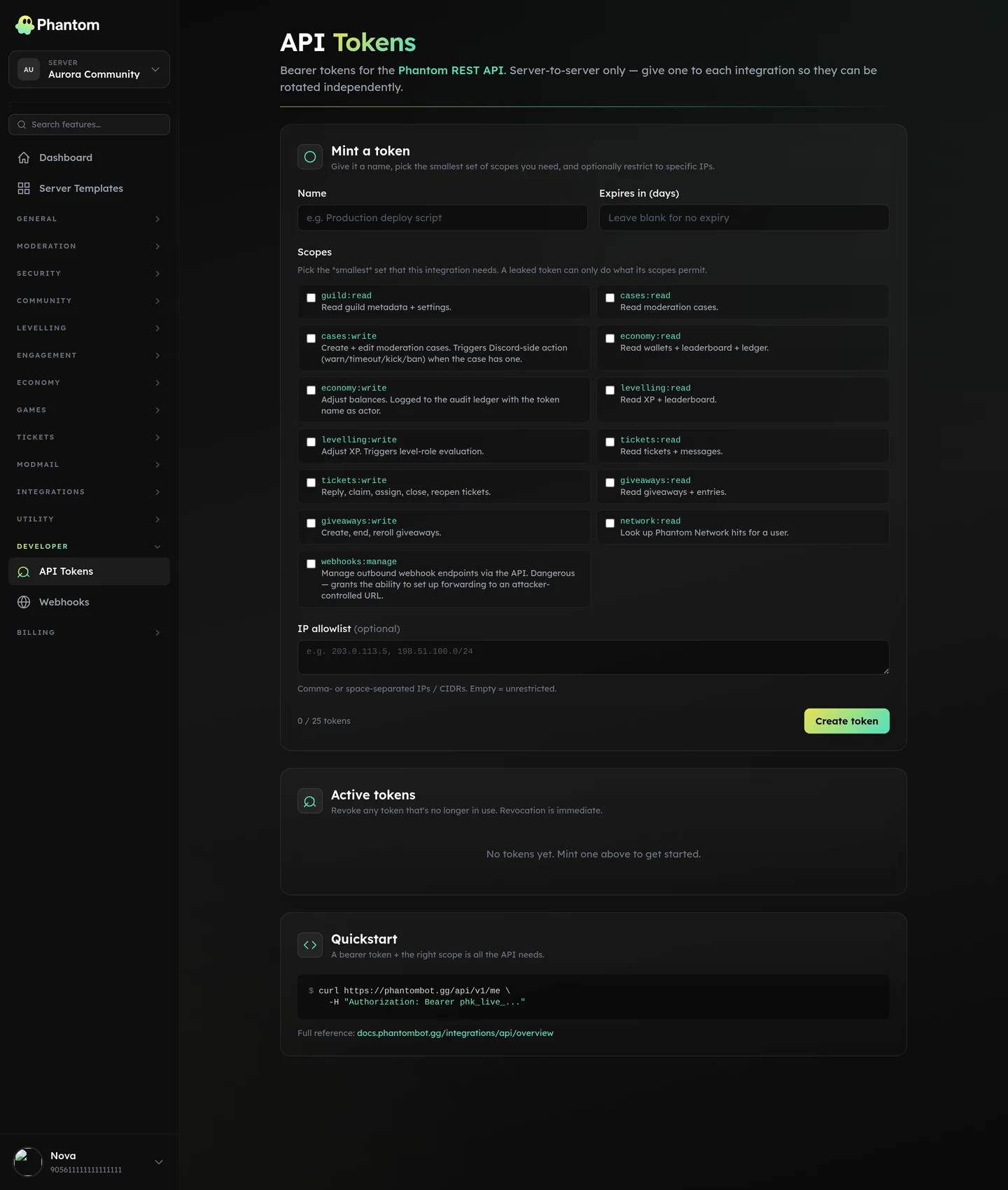1008x1190 pixels.
Task: Select the levelling:read scope checkbox
Action: click(x=610, y=390)
